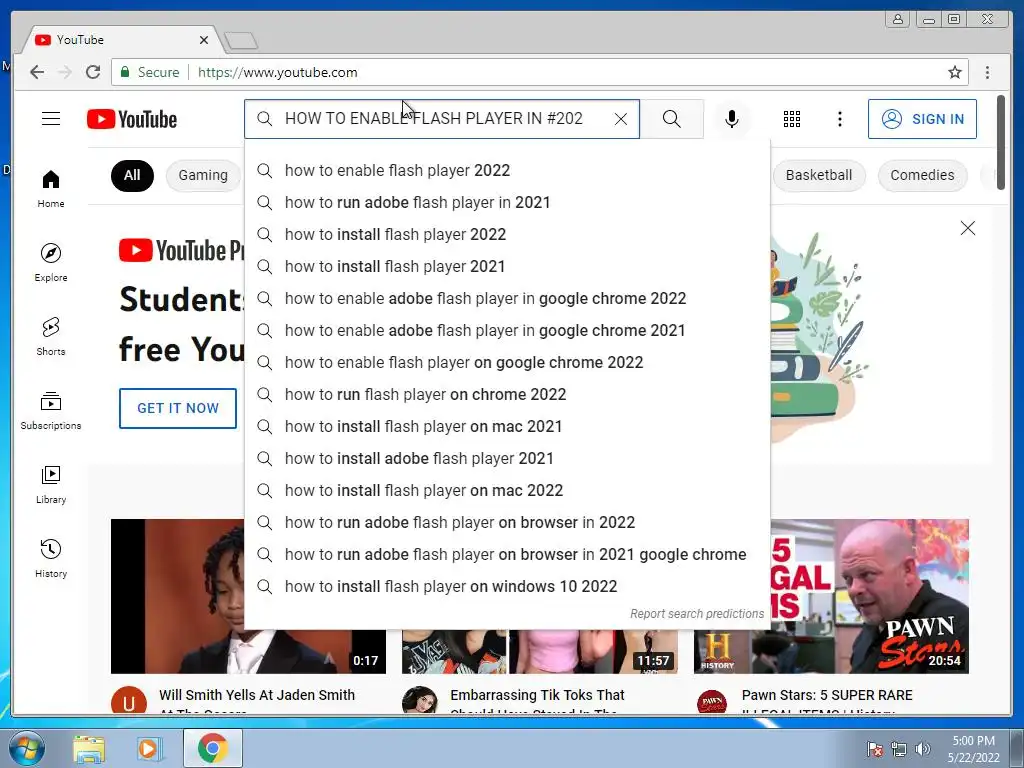1024x768 pixels.
Task: Open Library in the sidebar
Action: click(51, 484)
